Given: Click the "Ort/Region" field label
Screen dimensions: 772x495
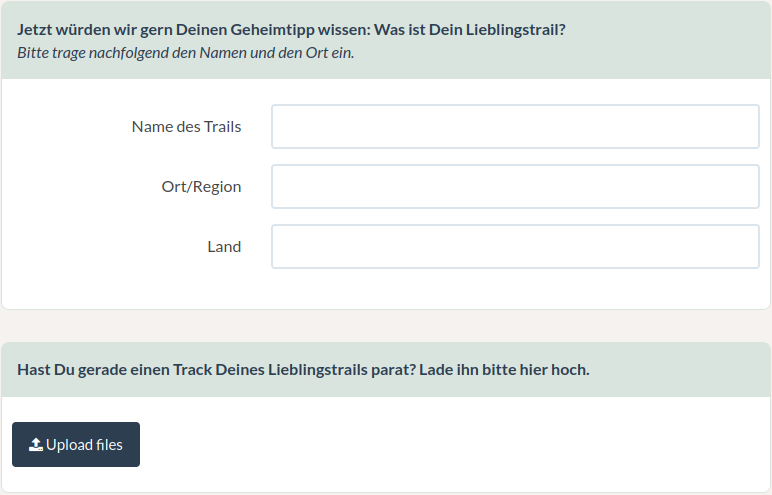Looking at the screenshot, I should [201, 187].
